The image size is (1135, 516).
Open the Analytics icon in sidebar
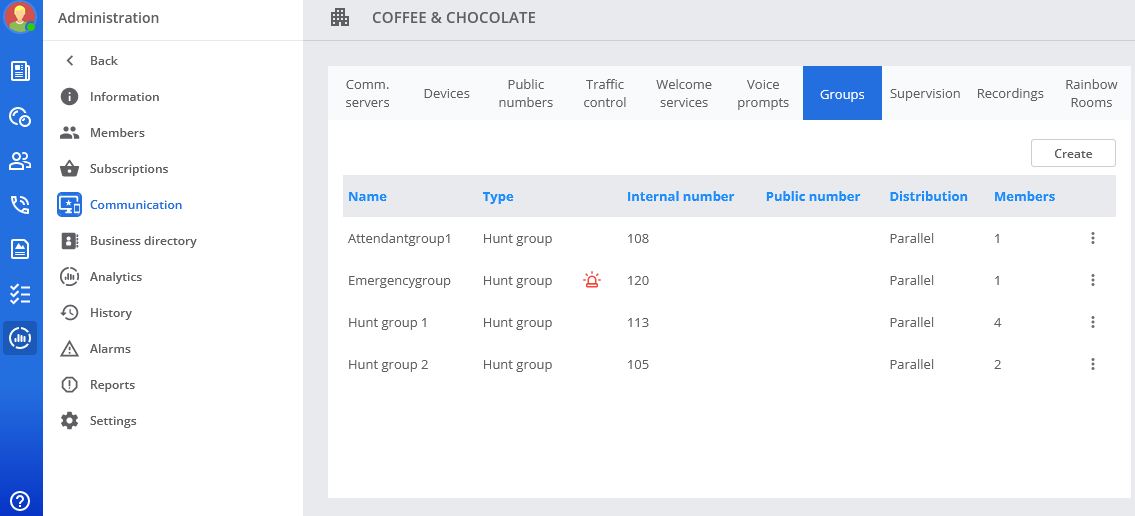[69, 277]
